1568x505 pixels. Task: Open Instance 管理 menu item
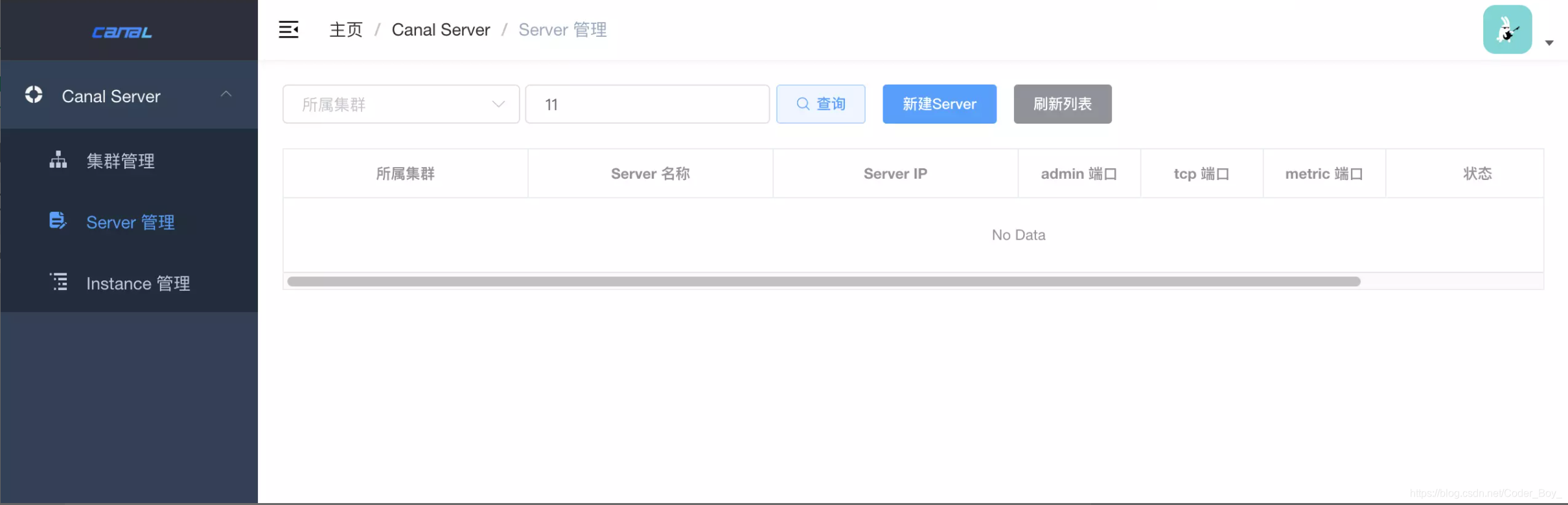[129, 283]
